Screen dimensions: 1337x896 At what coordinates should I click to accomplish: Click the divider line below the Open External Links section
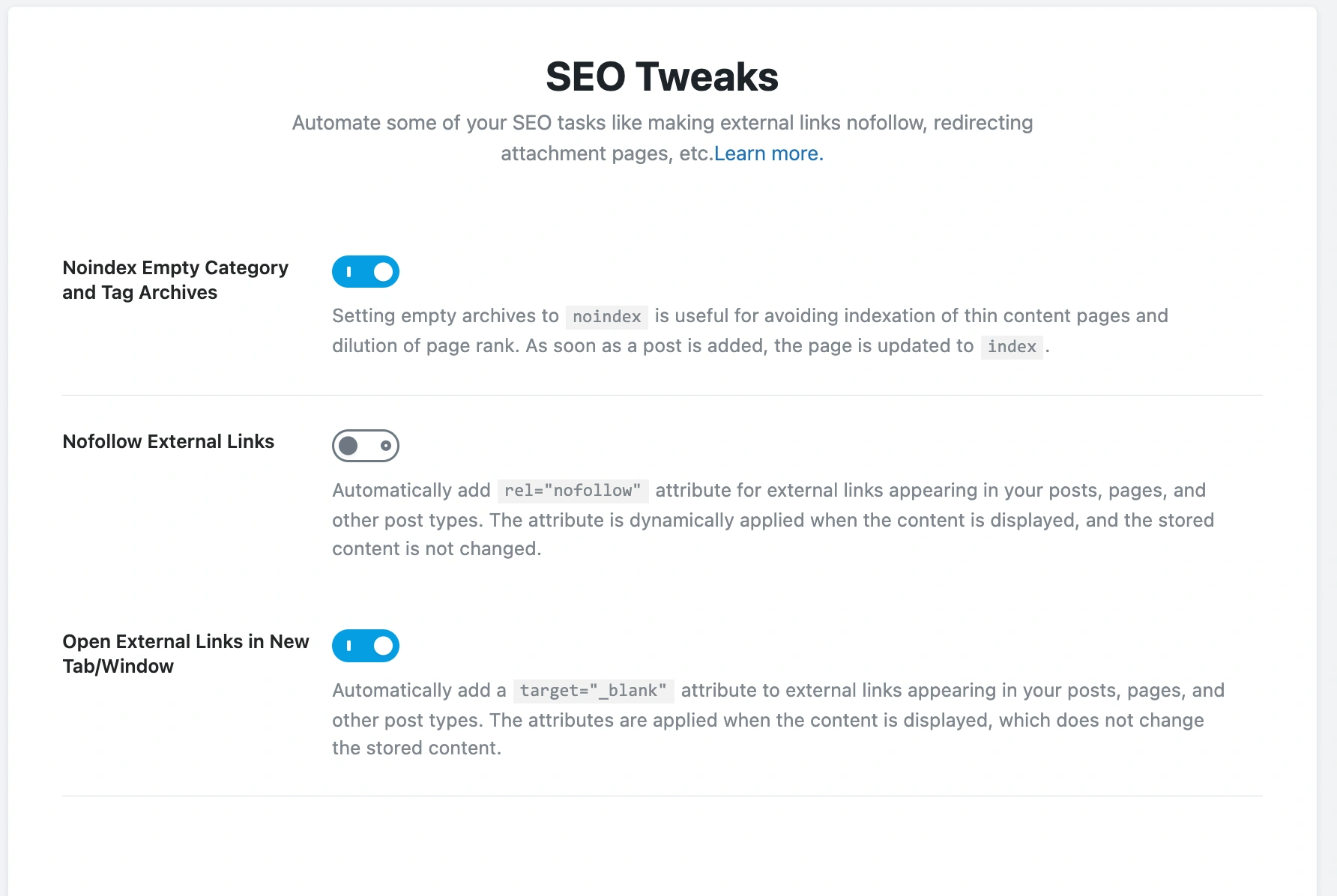662,796
